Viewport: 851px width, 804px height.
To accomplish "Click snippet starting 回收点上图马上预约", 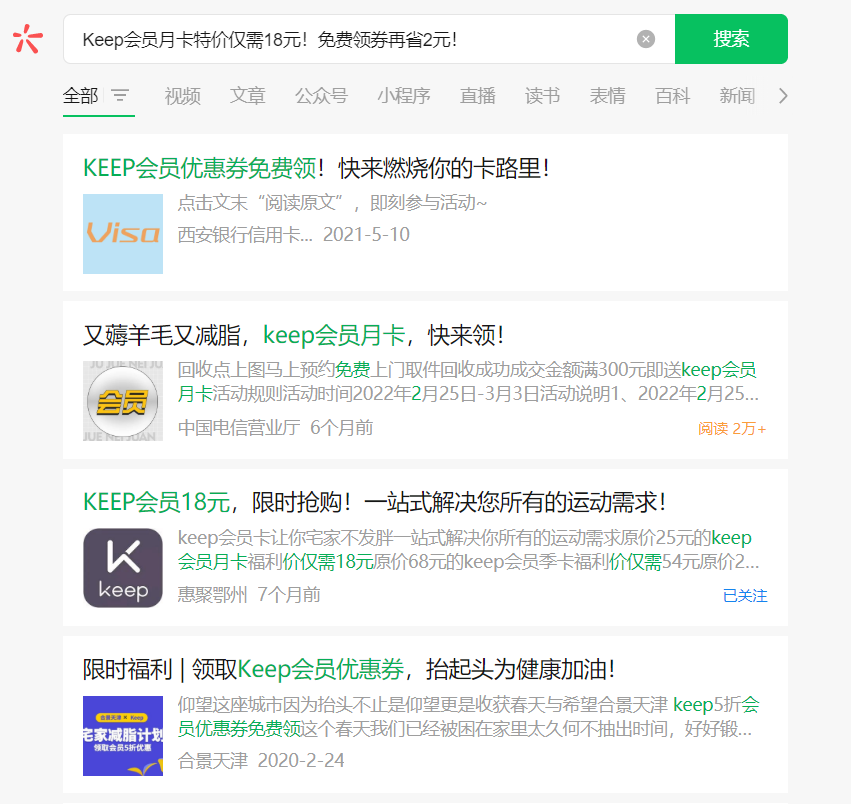I will (468, 382).
